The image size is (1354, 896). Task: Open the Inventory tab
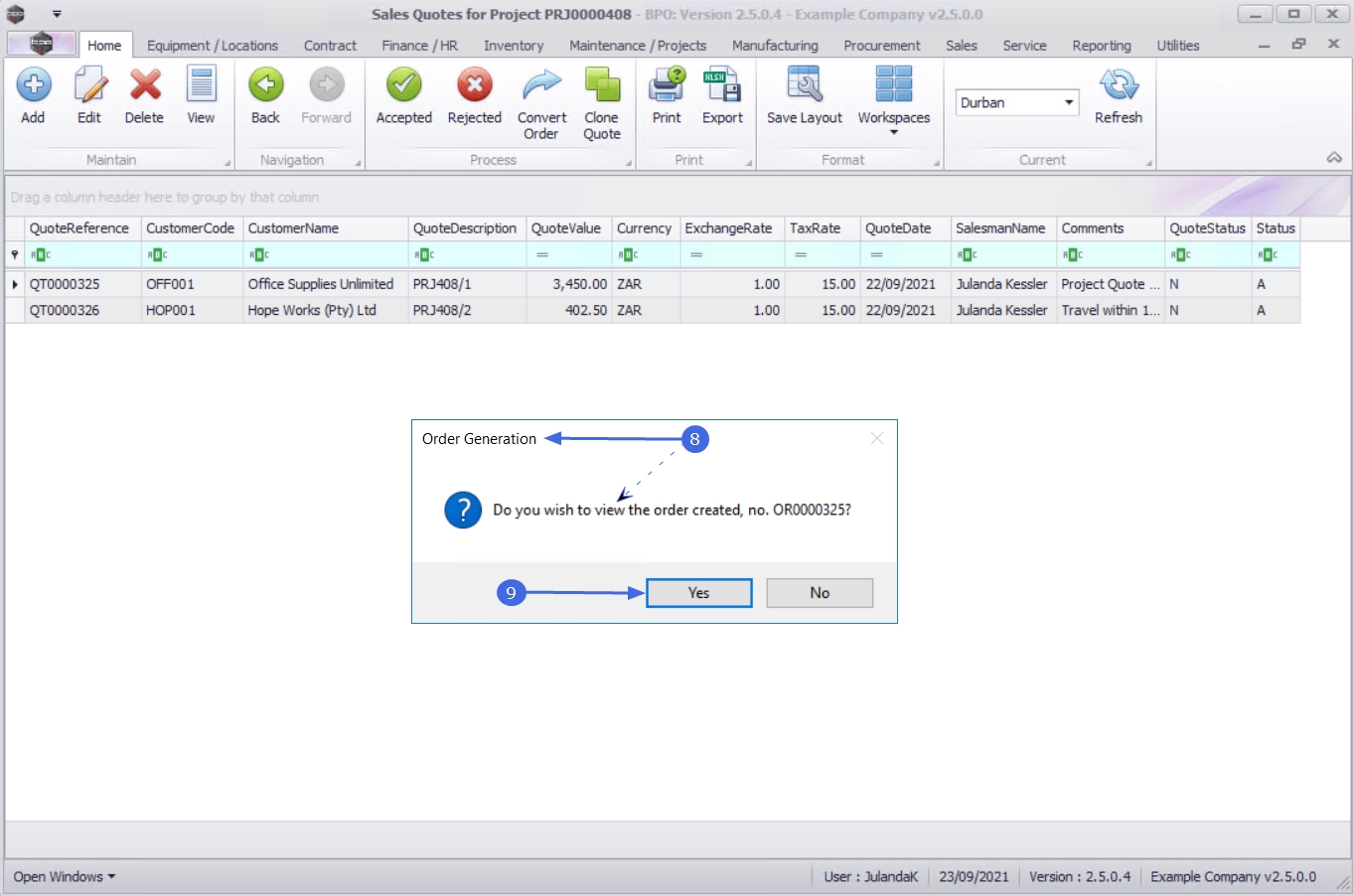coord(514,46)
